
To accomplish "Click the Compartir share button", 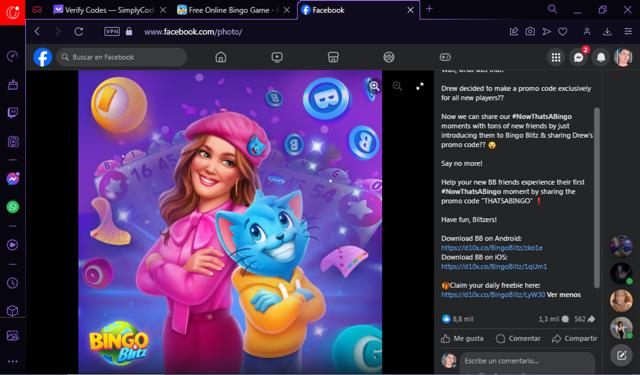I will (574, 338).
